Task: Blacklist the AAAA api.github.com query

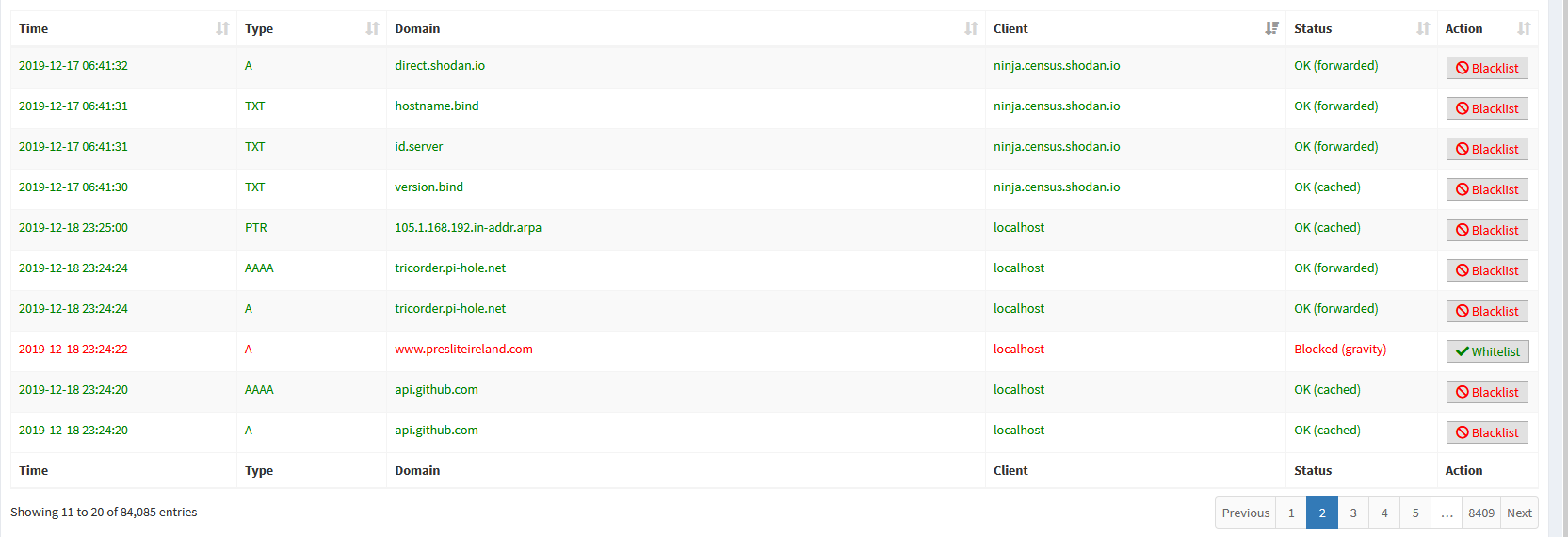Action: pos(1487,392)
